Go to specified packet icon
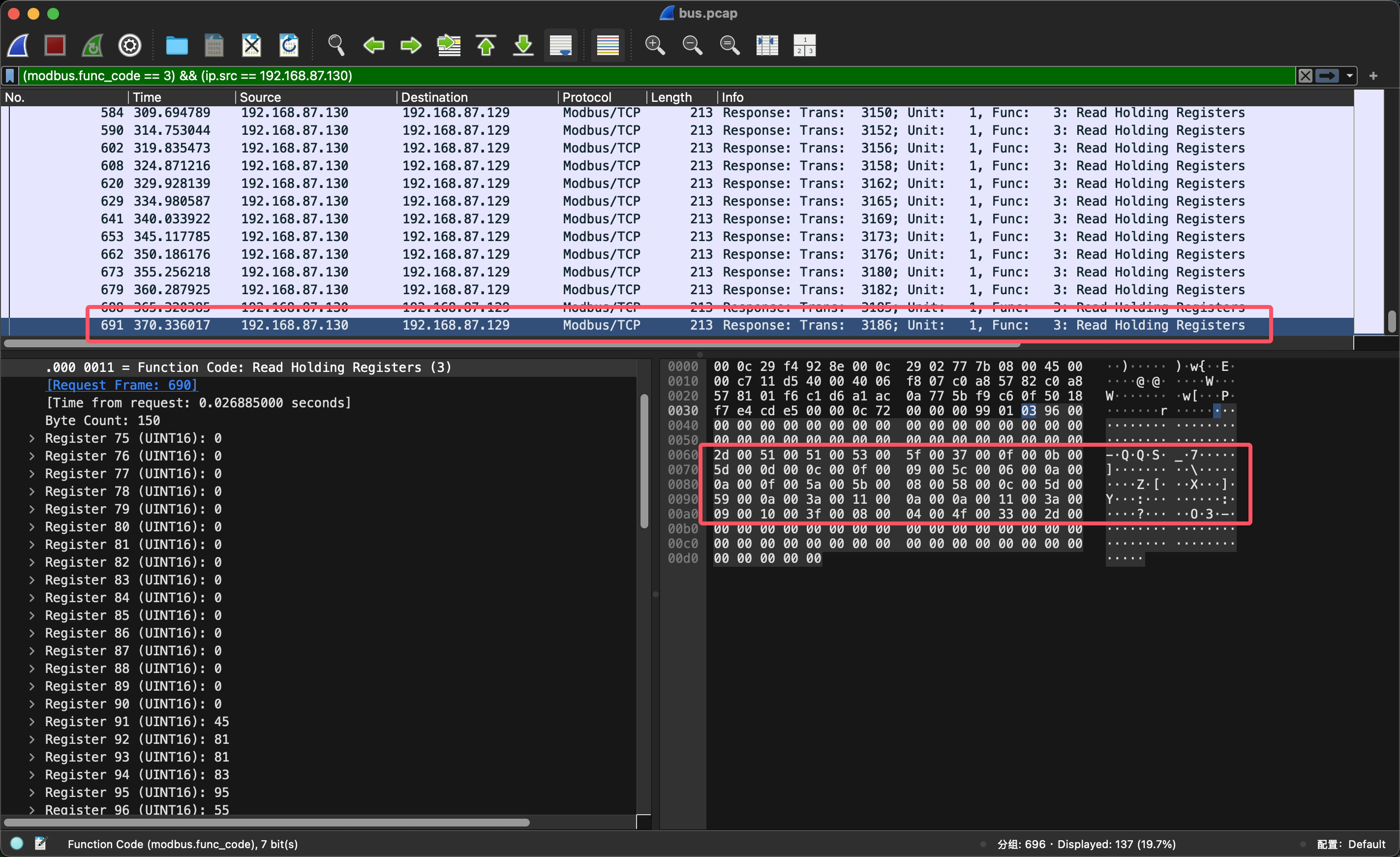This screenshot has height=857, width=1400. [448, 45]
